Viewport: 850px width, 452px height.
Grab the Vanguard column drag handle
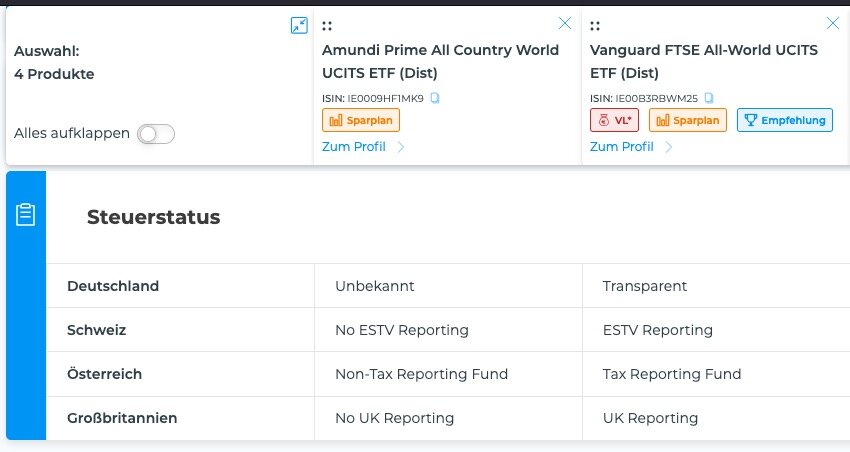coord(596,26)
